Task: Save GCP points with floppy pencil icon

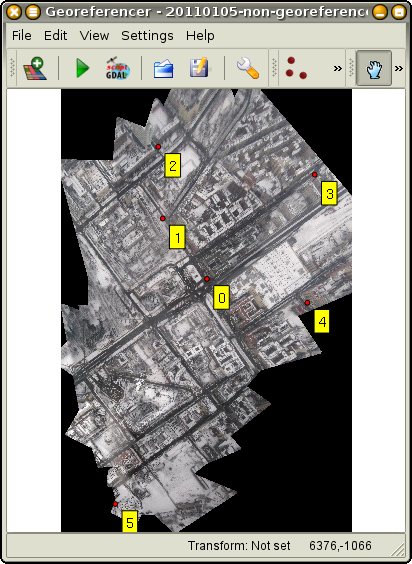Action: click(x=200, y=68)
